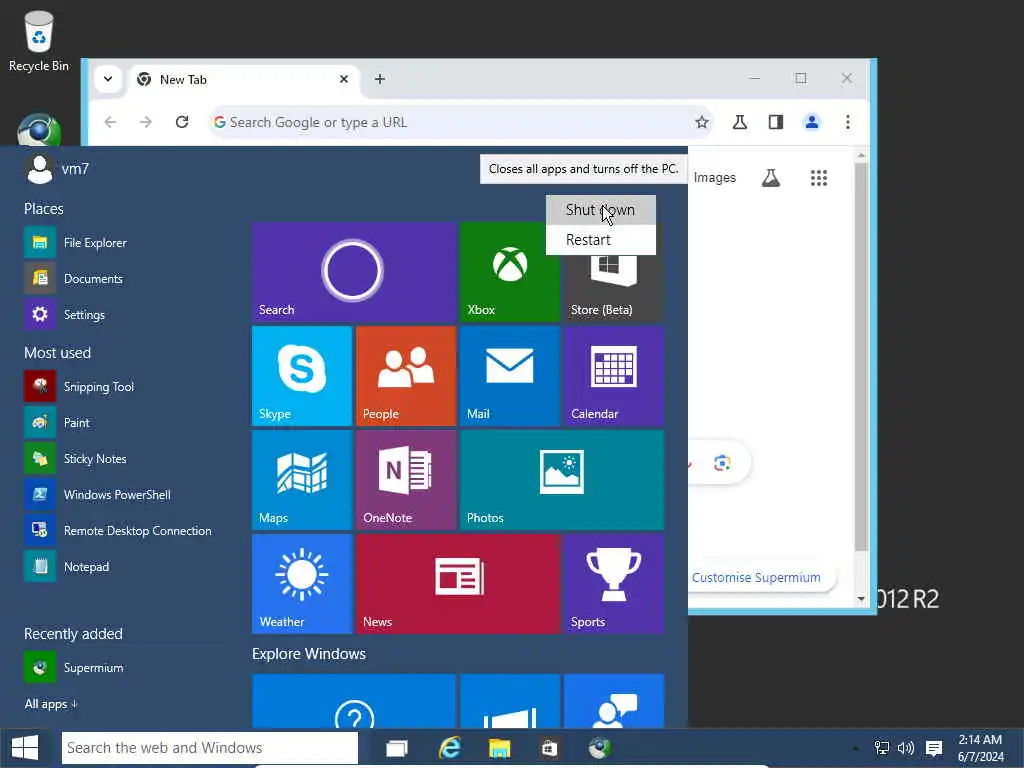
Task: Search by image with Google Lens icon
Action: [722, 463]
